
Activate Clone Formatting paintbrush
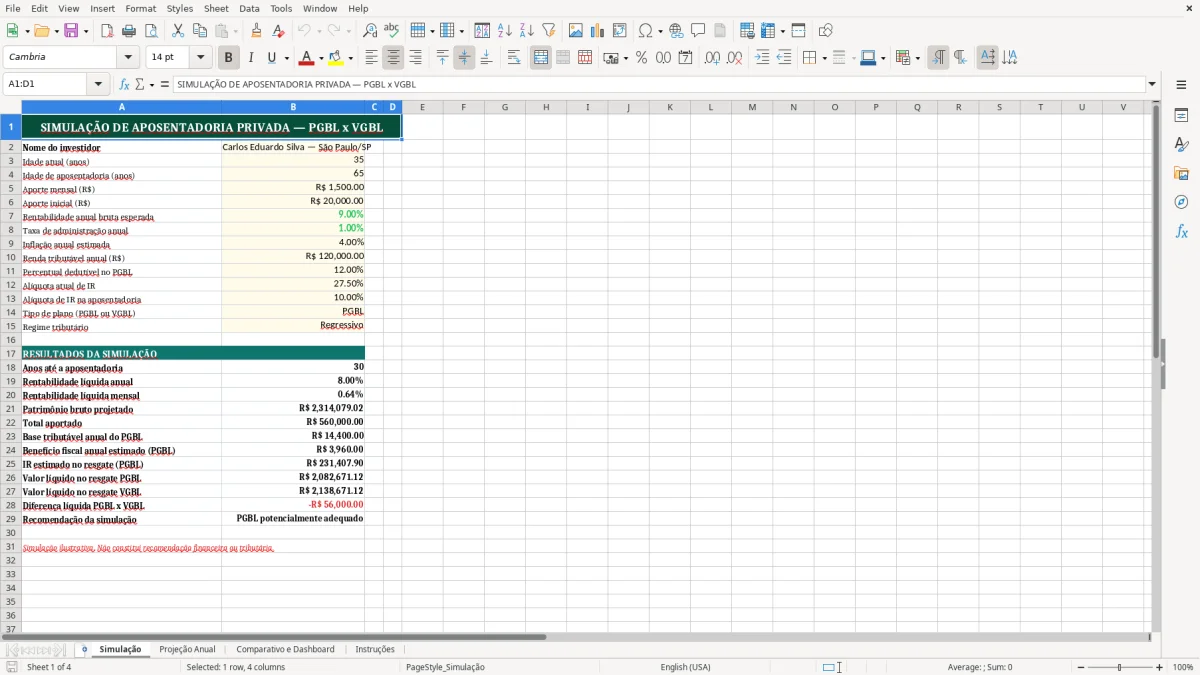pyautogui.click(x=256, y=31)
